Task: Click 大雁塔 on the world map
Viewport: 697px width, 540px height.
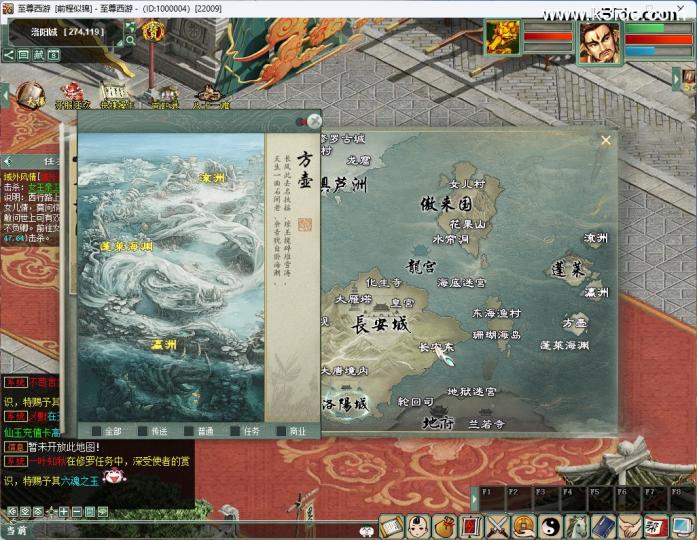Action: (354, 299)
